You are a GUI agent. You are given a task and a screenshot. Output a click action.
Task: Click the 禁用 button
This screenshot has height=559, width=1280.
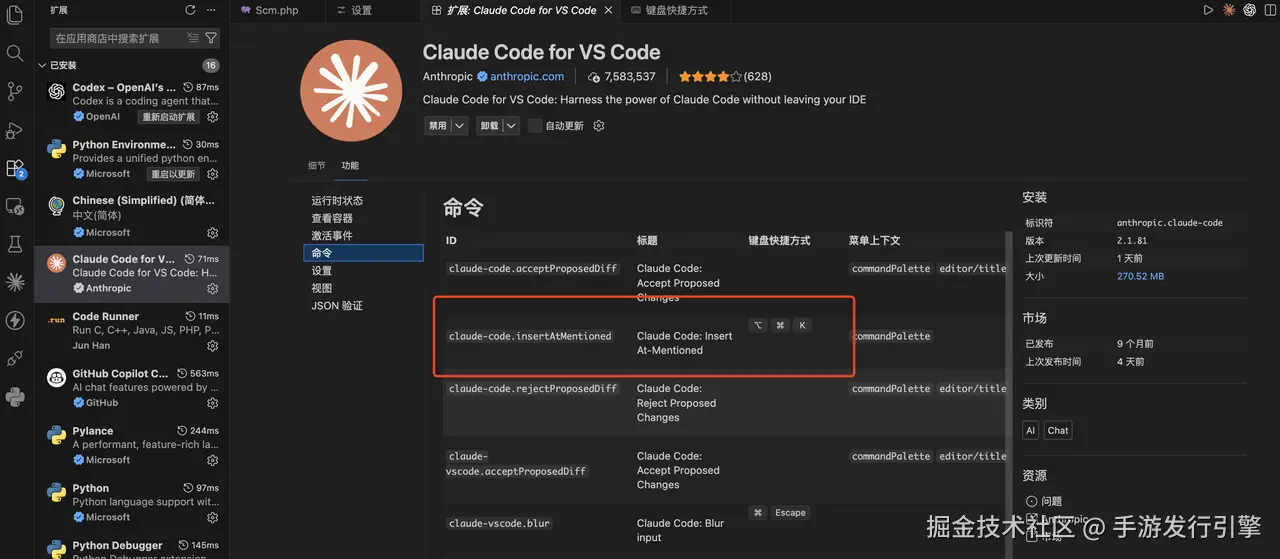(x=438, y=126)
